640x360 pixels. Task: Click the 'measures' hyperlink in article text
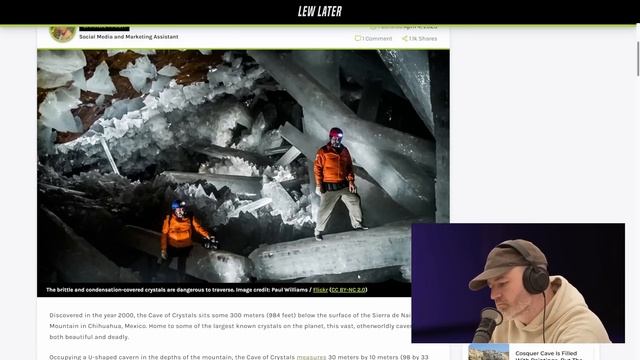[311, 357]
